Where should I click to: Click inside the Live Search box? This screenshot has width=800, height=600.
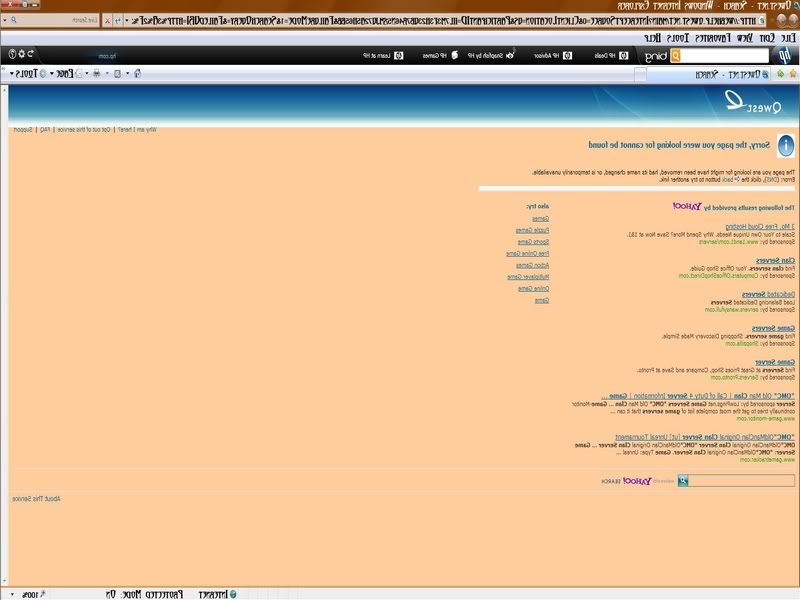coord(57,20)
